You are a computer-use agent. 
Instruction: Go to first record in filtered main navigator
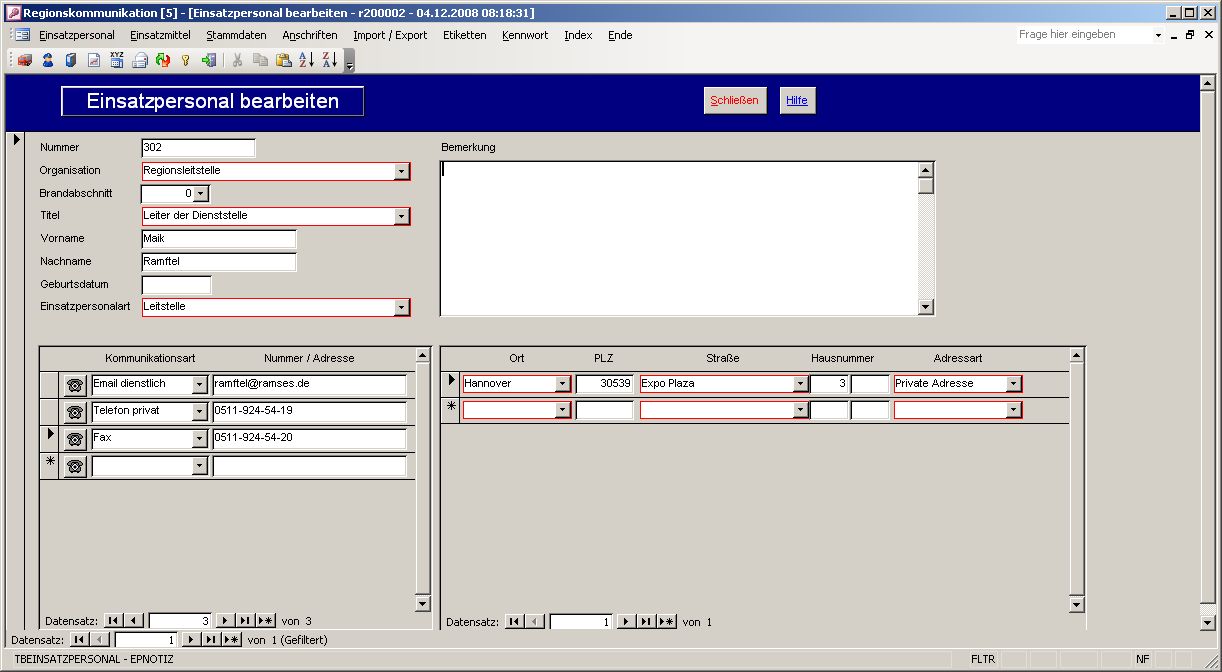point(79,639)
